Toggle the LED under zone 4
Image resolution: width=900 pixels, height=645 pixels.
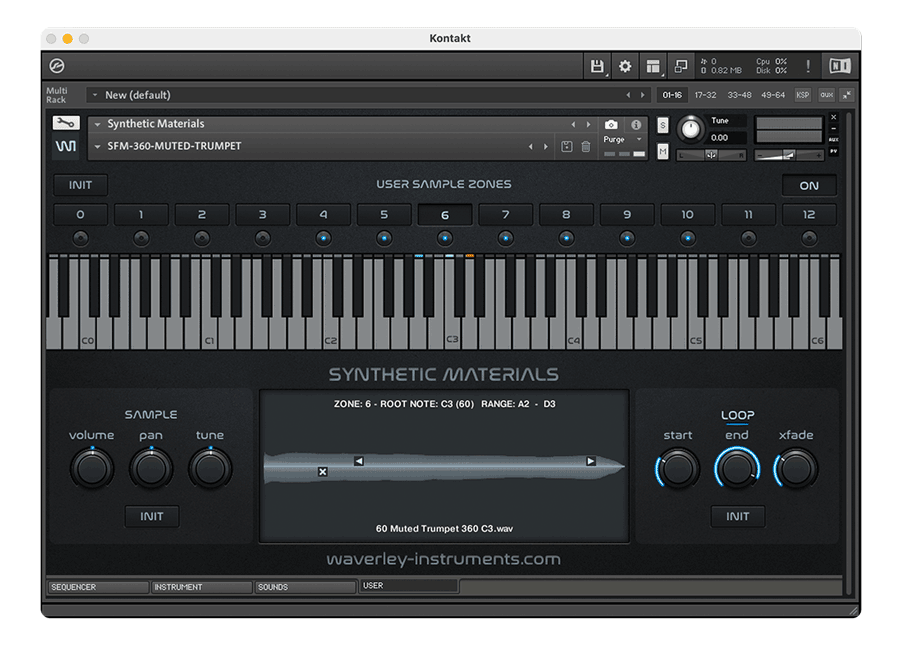tap(324, 238)
